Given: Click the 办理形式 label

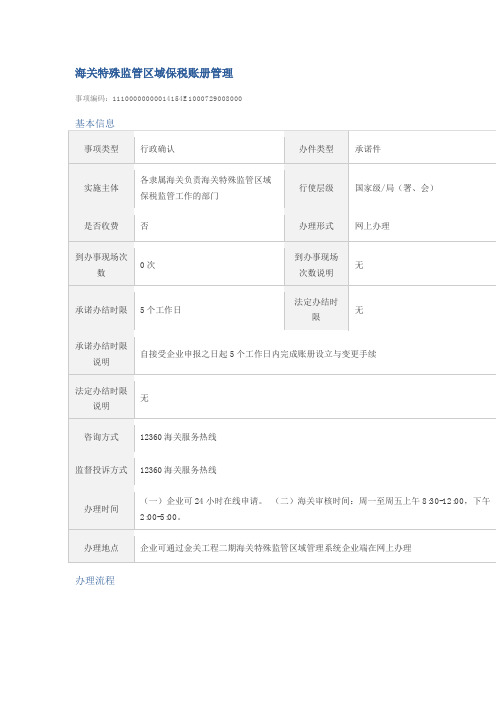Looking at the screenshot, I should tap(316, 226).
